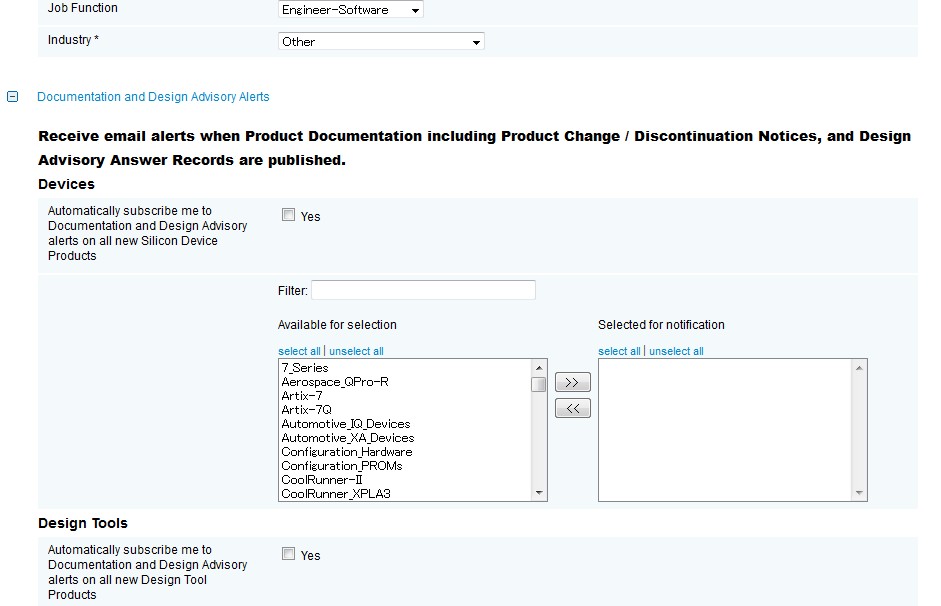Click up arrow of selected list scrollbar
Viewport: 941px width, 606px height.
(x=859, y=368)
